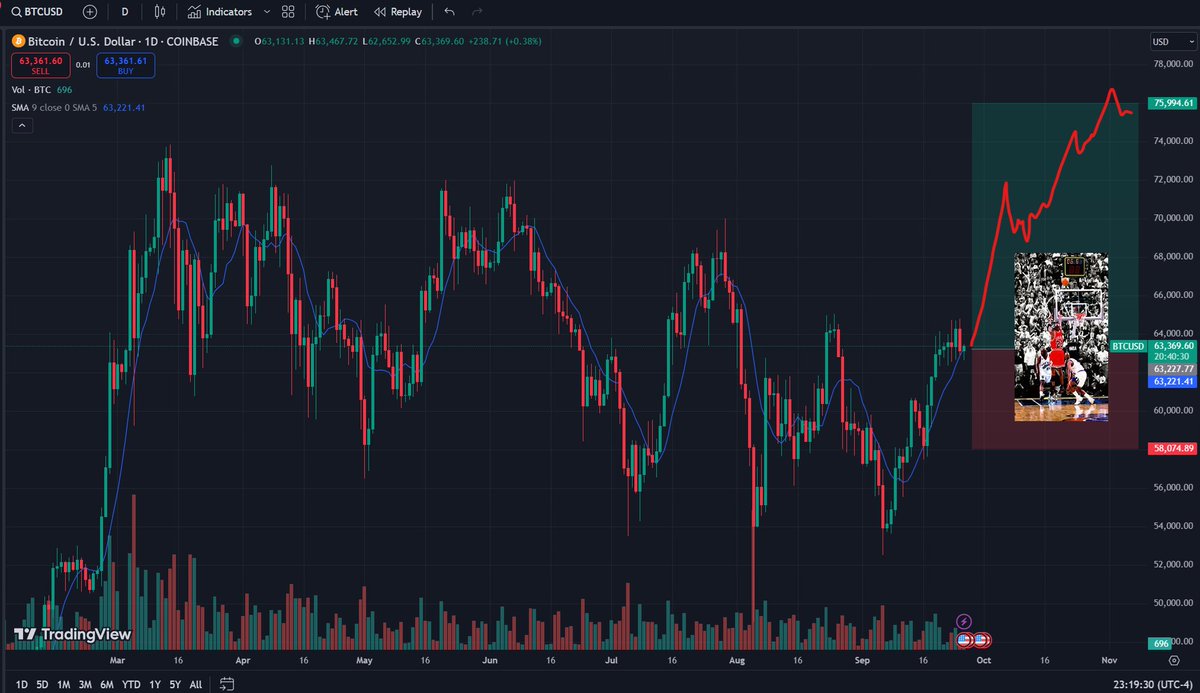Click the Oct date on time axis
The image size is (1200, 693).
pos(984,661)
